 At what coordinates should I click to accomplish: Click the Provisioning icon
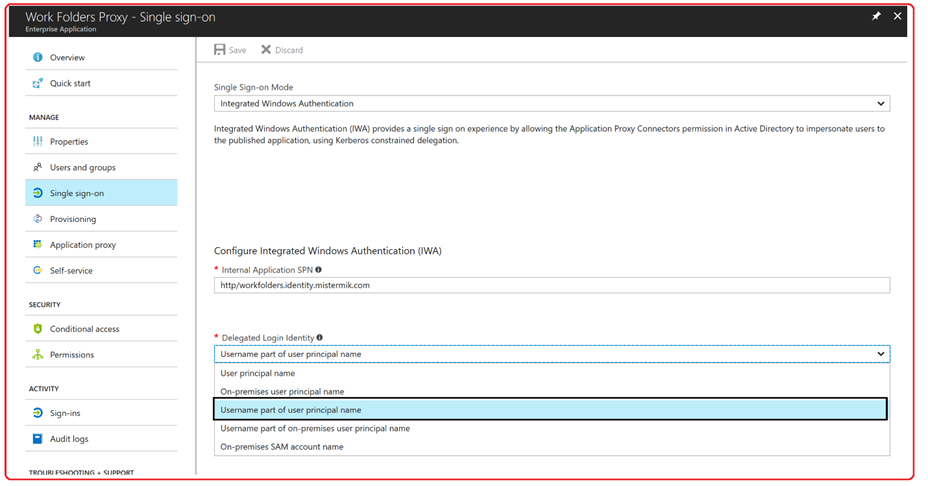[x=38, y=219]
